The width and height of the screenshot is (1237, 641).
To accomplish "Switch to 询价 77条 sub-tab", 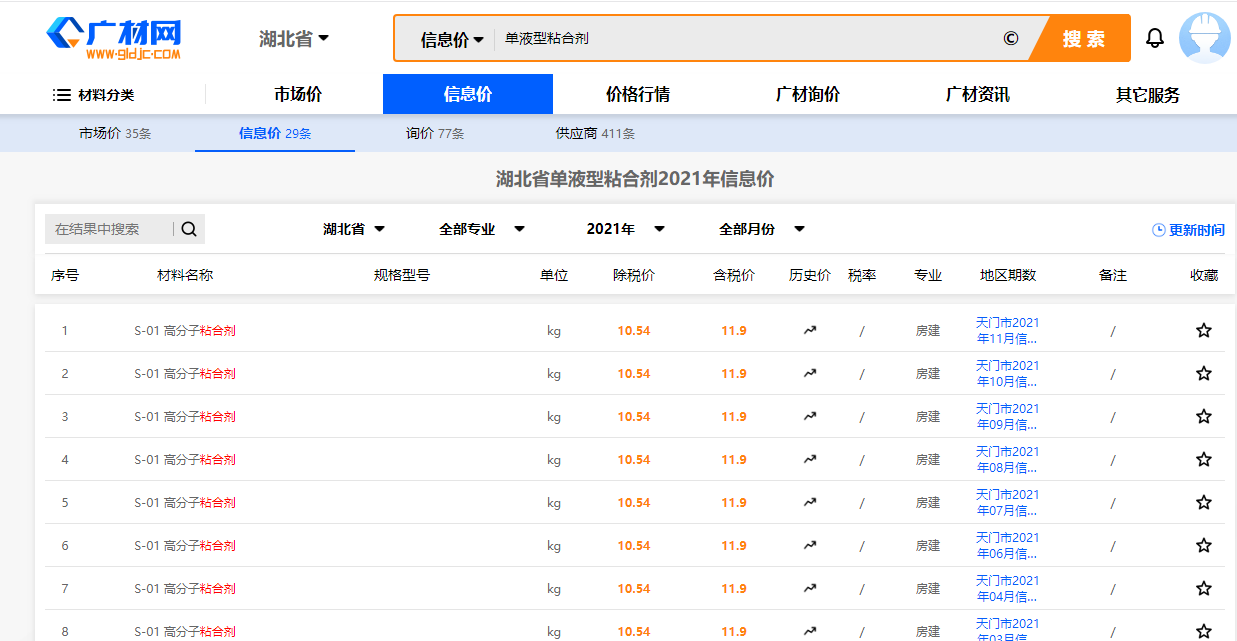I will pos(435,133).
